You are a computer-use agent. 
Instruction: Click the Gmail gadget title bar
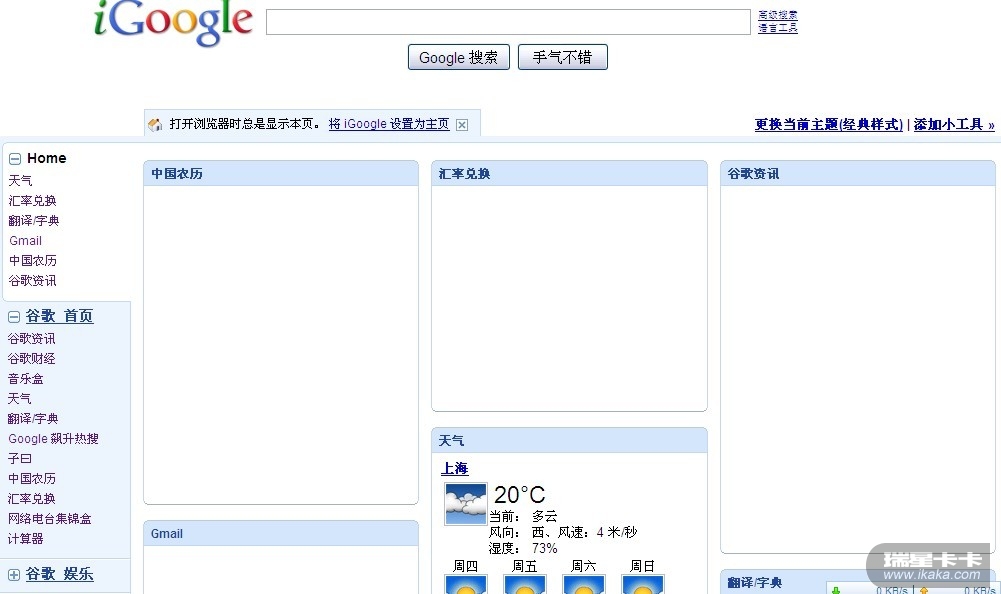click(x=281, y=533)
